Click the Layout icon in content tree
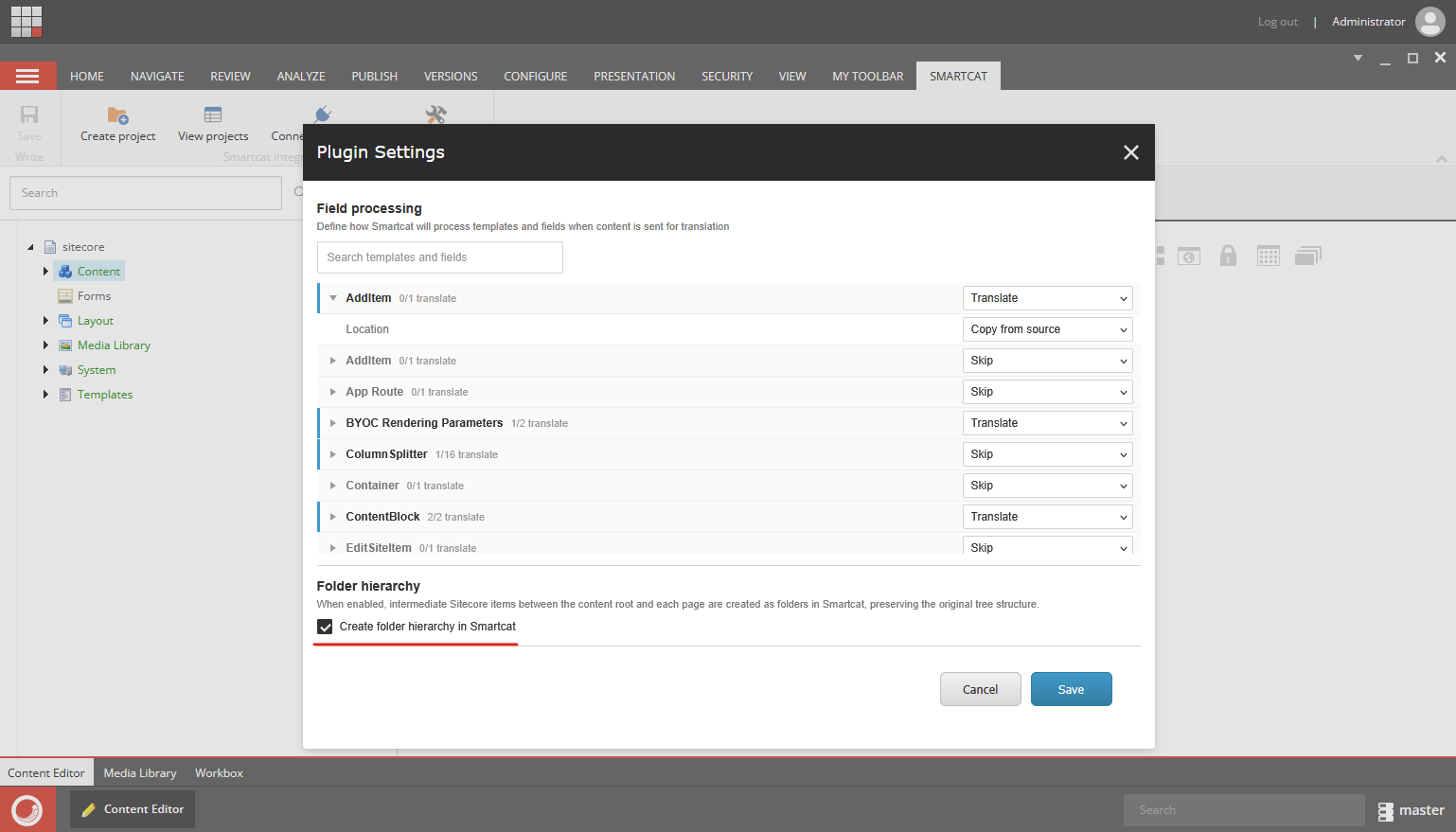1456x832 pixels. point(65,321)
